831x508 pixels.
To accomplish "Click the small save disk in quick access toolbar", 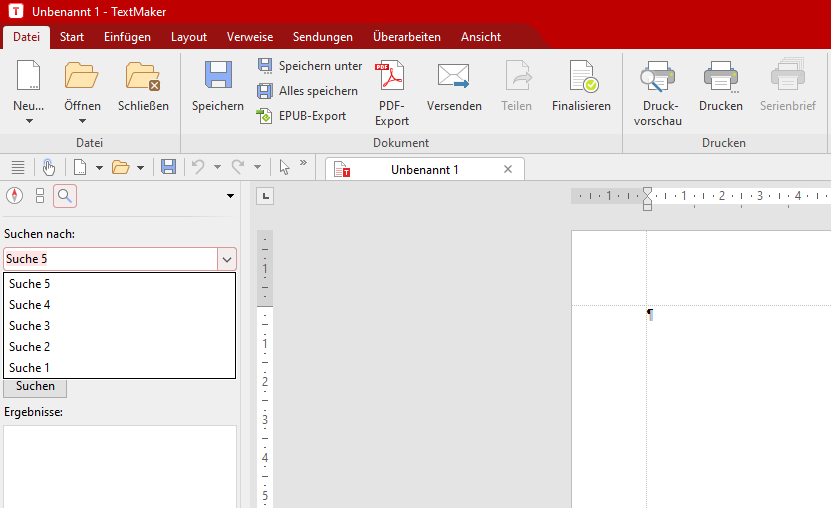I will click(169, 167).
